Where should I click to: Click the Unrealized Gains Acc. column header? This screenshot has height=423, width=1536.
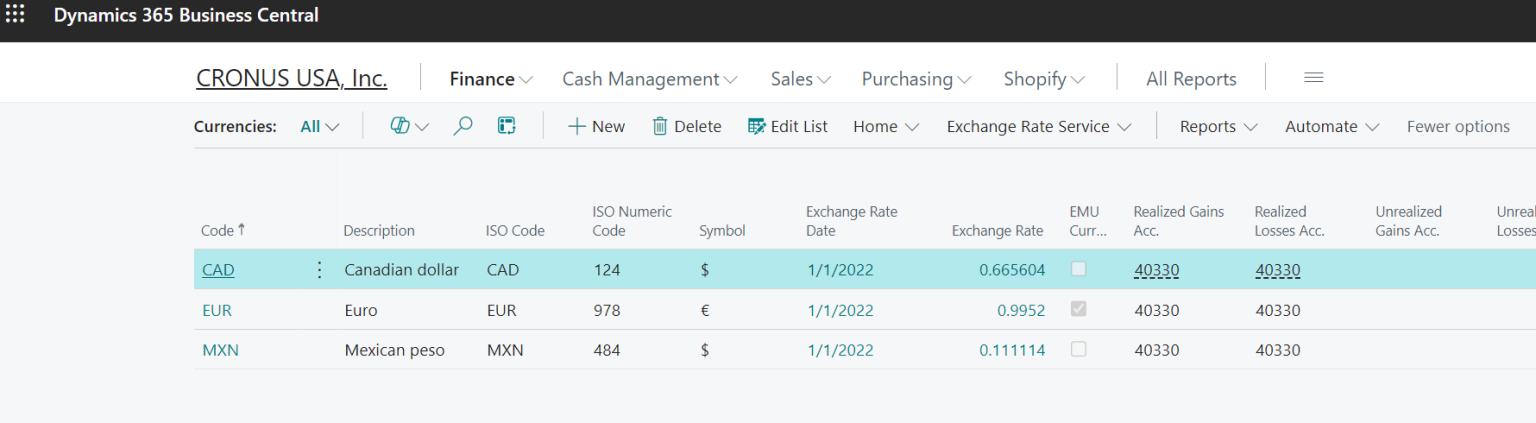coord(1409,221)
